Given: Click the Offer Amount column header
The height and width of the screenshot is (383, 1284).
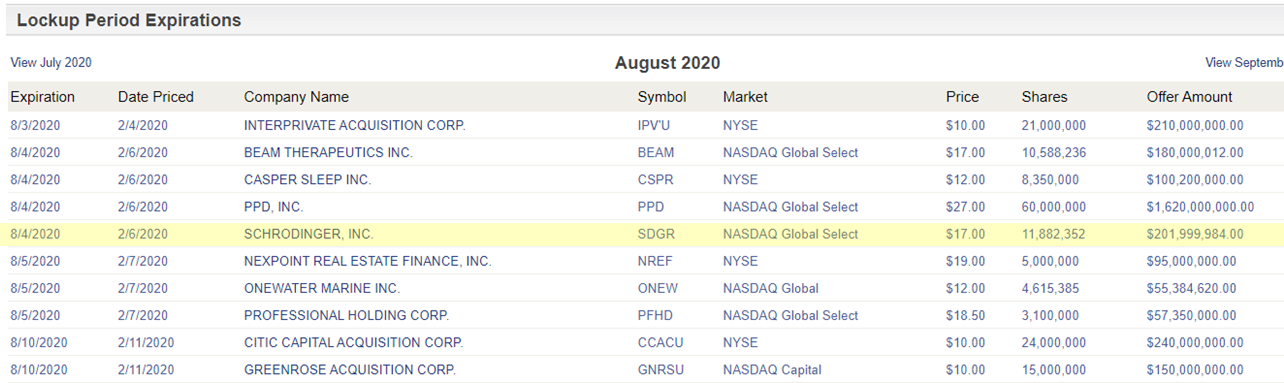Looking at the screenshot, I should click(1190, 97).
